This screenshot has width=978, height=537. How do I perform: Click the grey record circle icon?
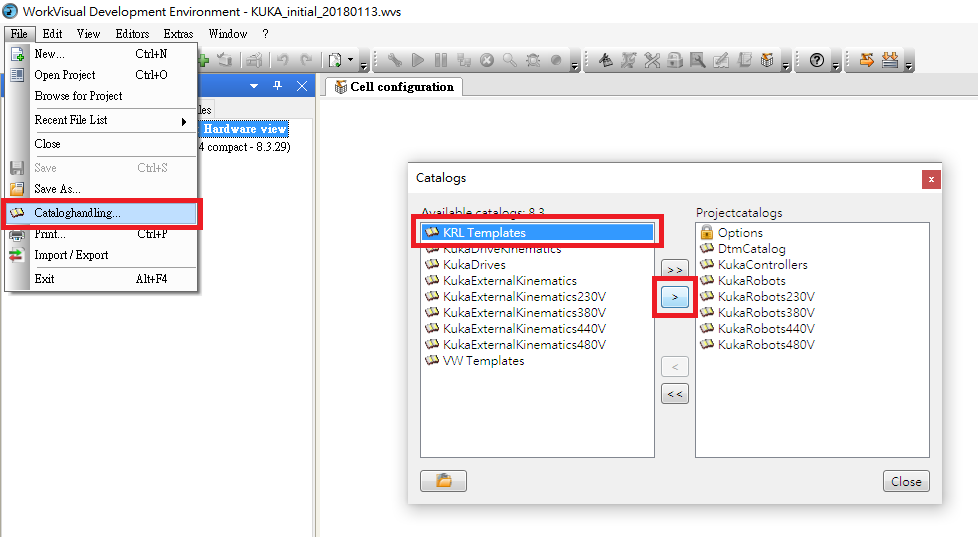click(556, 60)
